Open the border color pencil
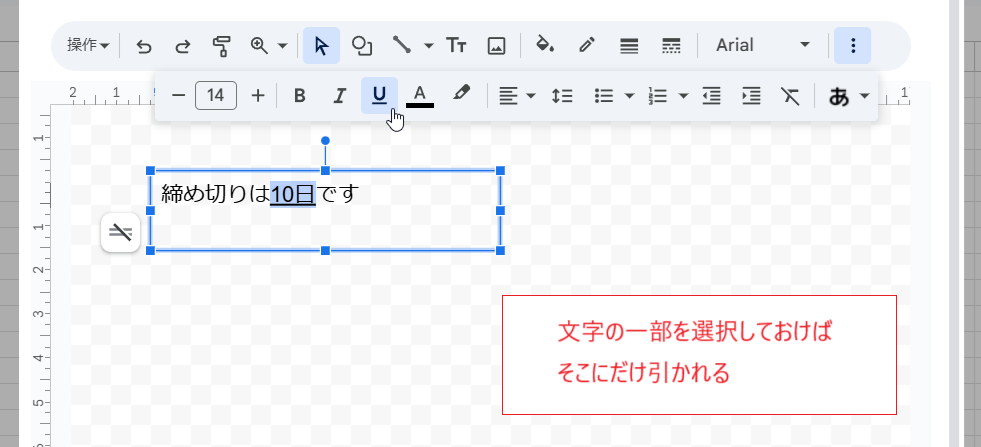Image resolution: width=981 pixels, height=447 pixels. (x=586, y=45)
